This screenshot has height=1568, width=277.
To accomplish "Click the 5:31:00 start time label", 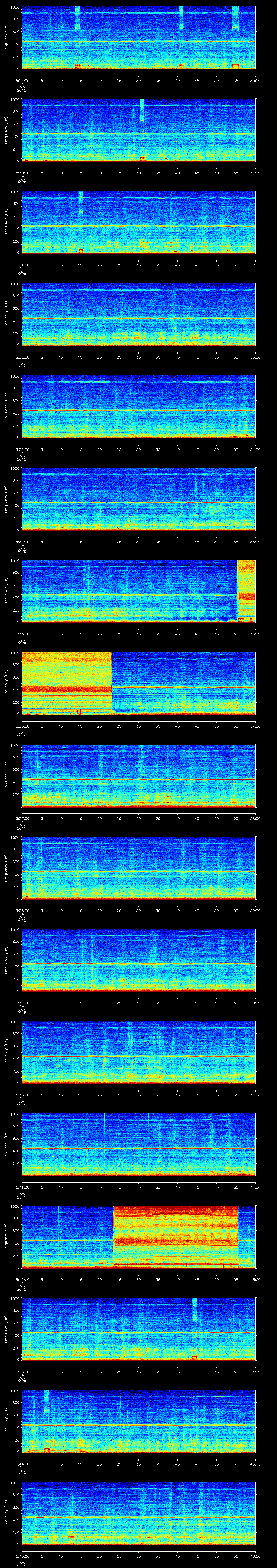I will (22, 265).
